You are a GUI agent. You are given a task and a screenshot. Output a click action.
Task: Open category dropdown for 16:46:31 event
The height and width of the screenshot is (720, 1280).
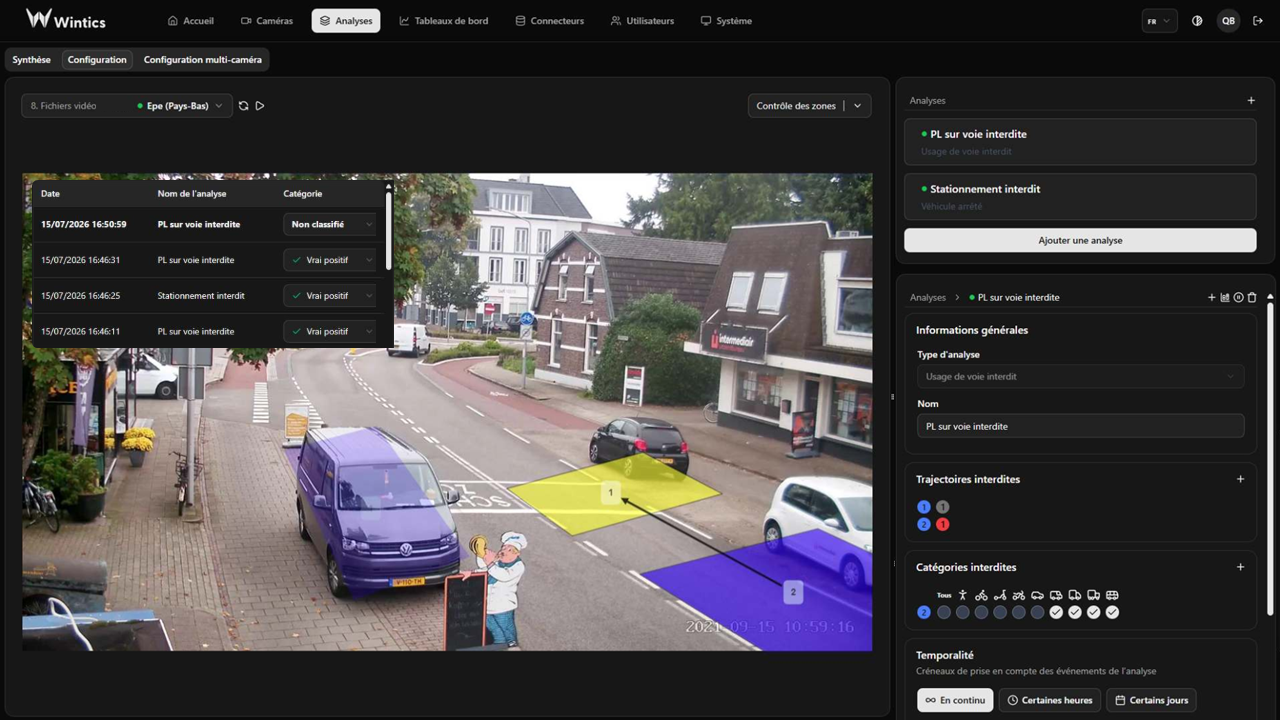pyautogui.click(x=329, y=260)
